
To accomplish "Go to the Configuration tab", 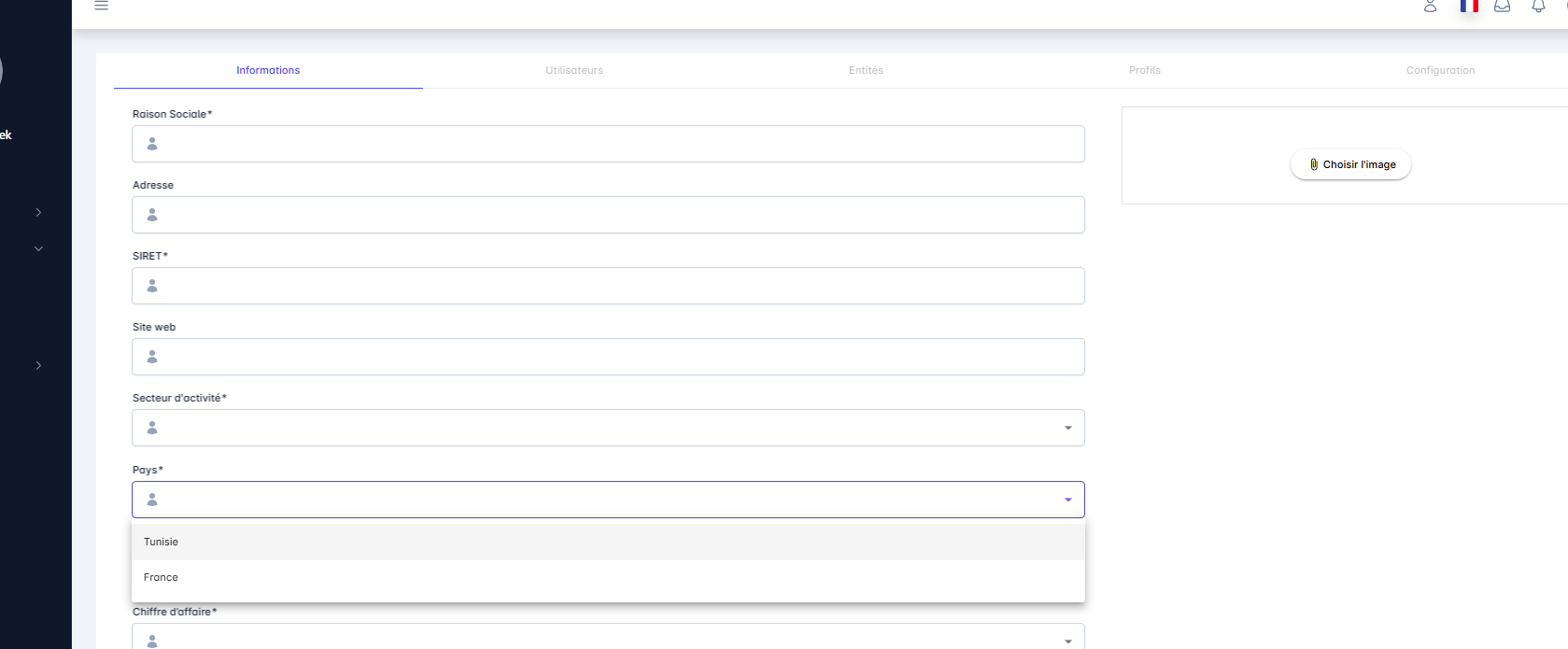I will click(1440, 70).
